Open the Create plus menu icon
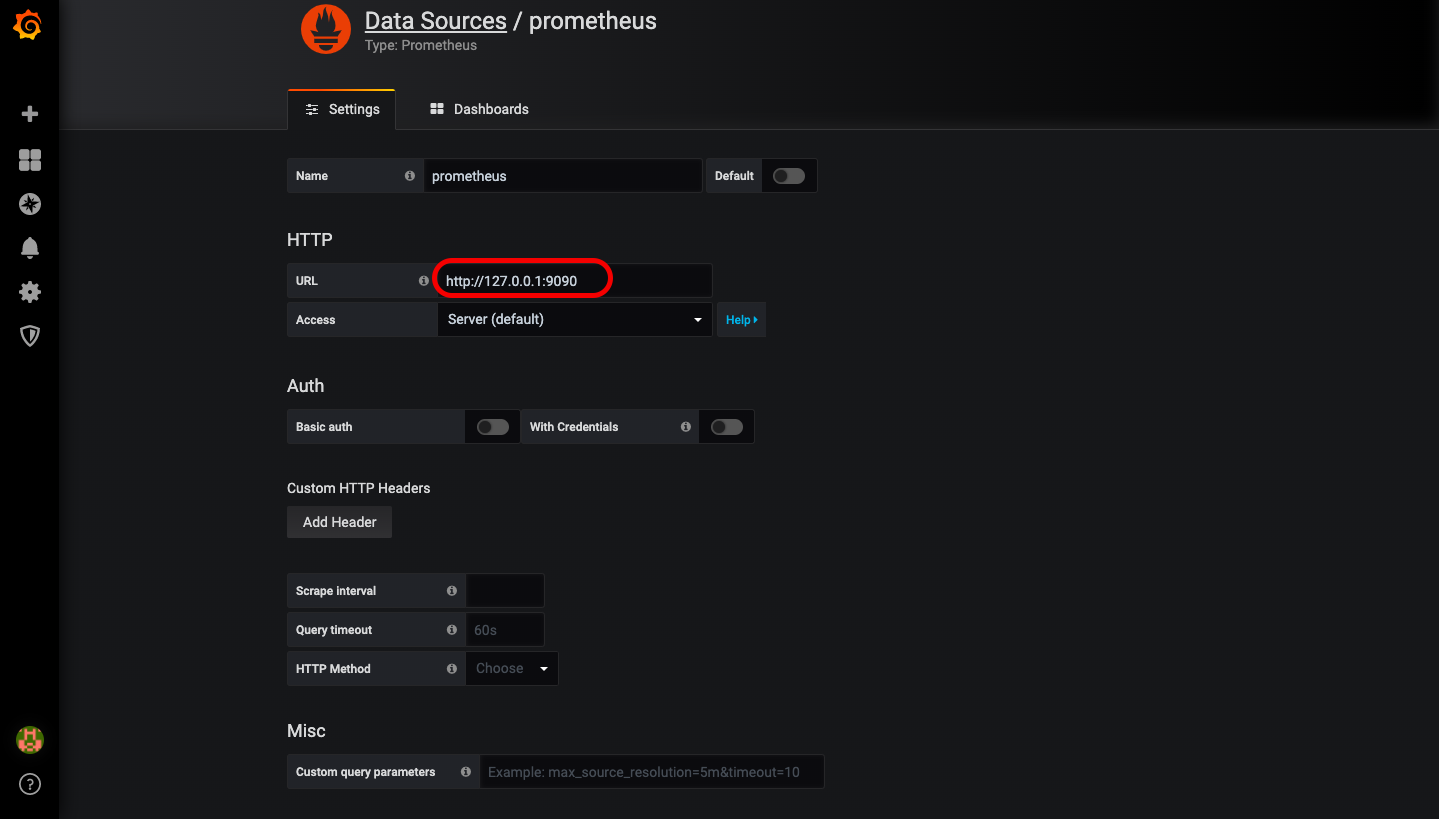1439x819 pixels. [x=30, y=114]
